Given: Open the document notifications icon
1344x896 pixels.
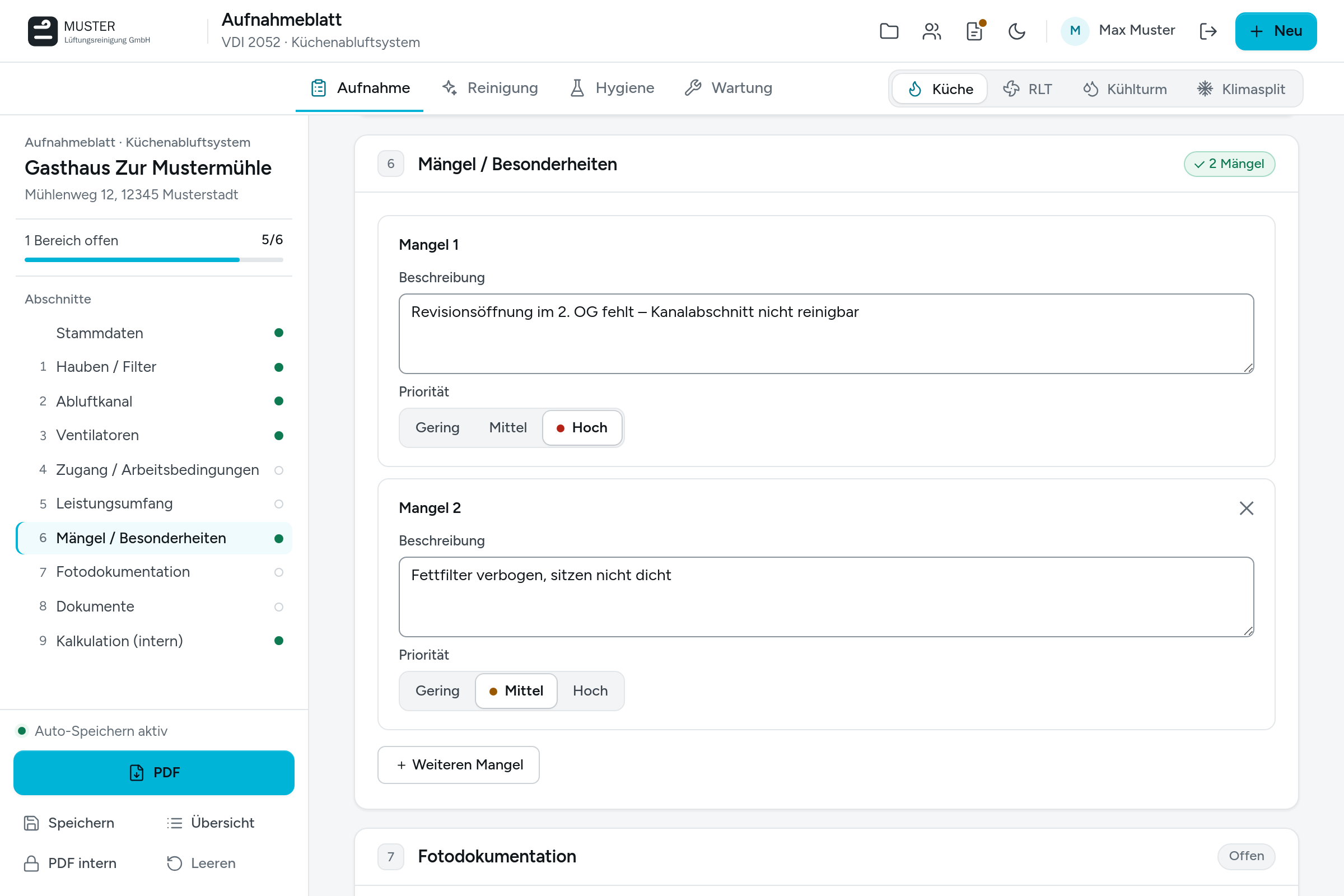Looking at the screenshot, I should tap(974, 31).
